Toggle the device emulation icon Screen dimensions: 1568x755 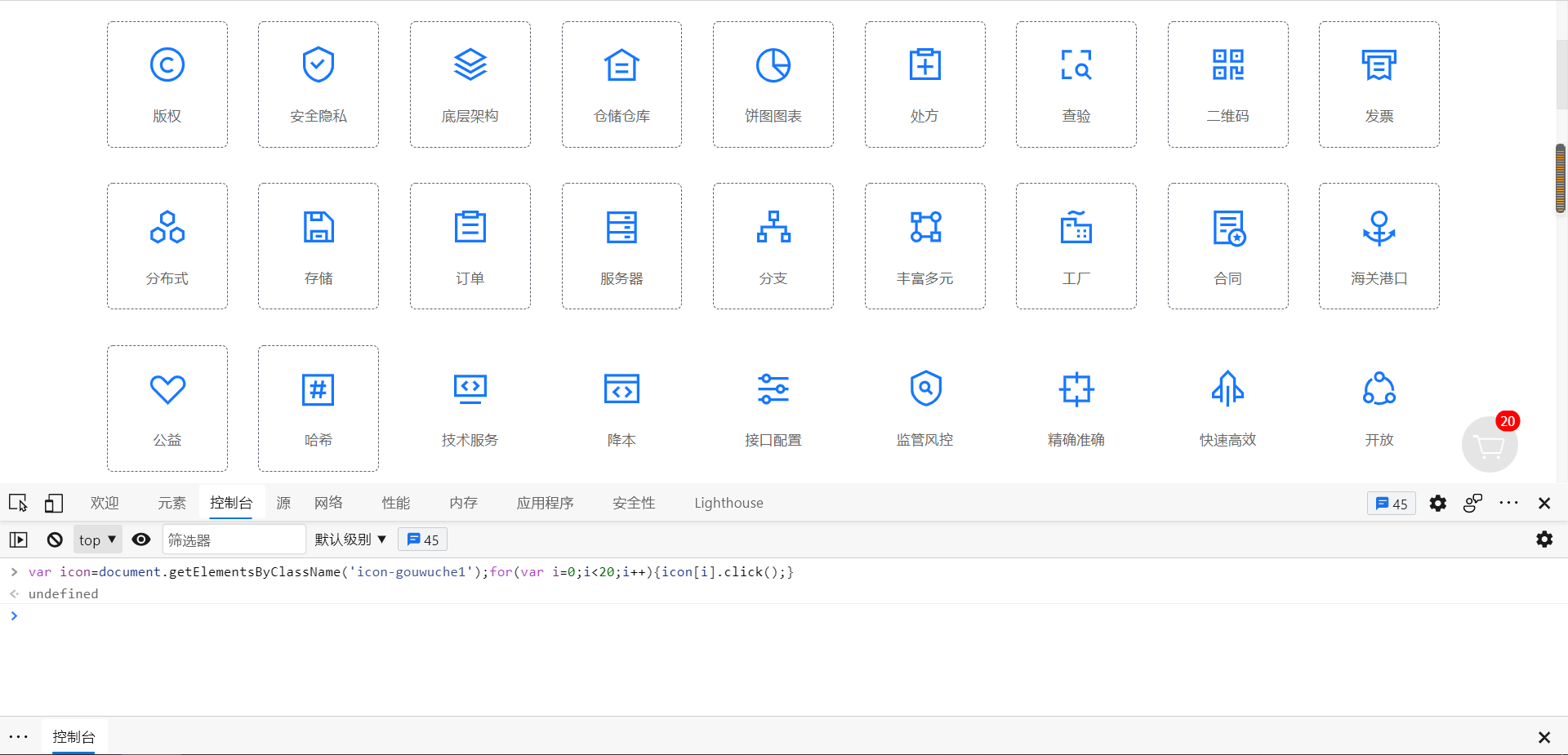pos(54,503)
